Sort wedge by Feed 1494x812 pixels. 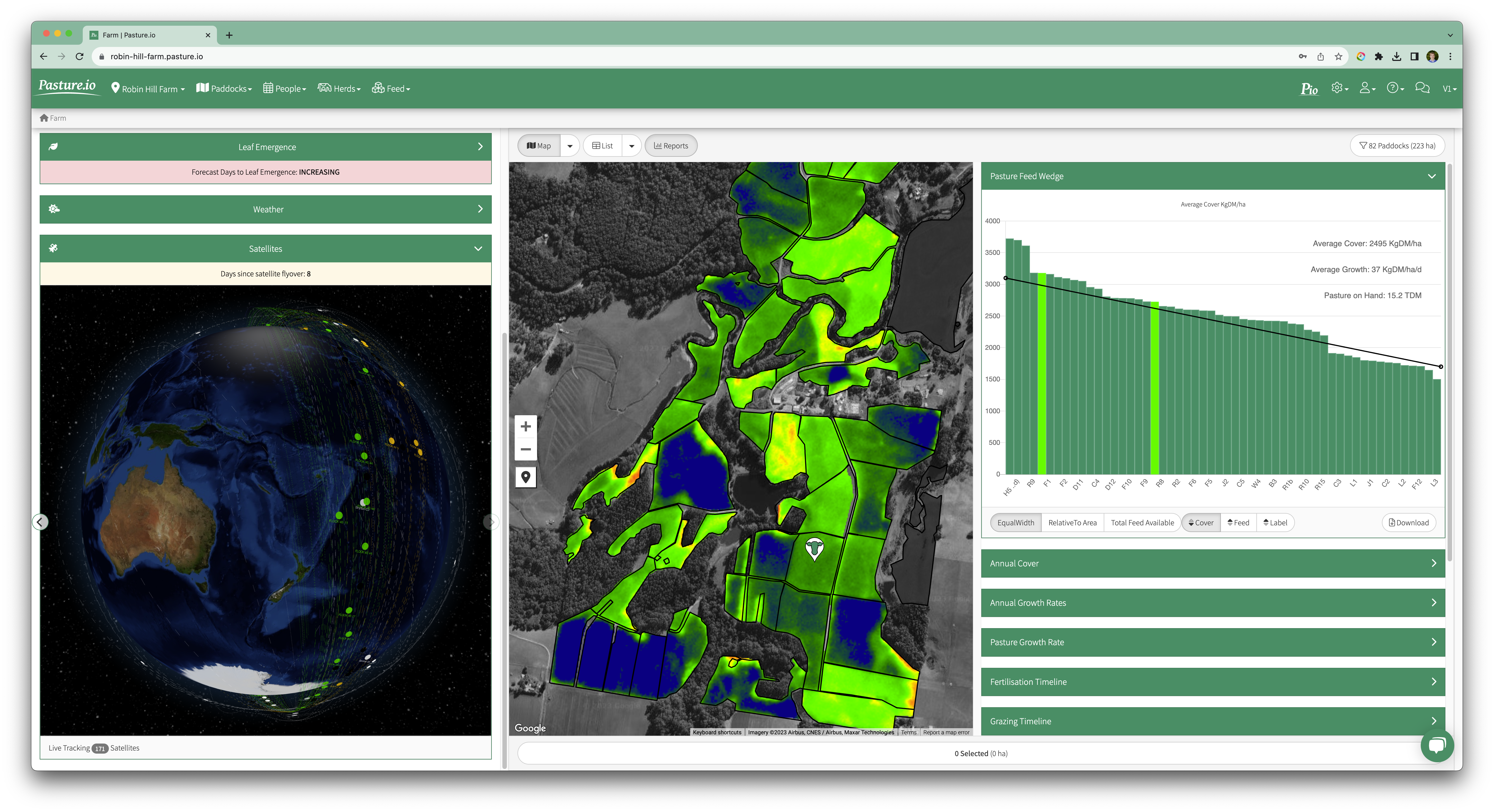[x=1238, y=523]
